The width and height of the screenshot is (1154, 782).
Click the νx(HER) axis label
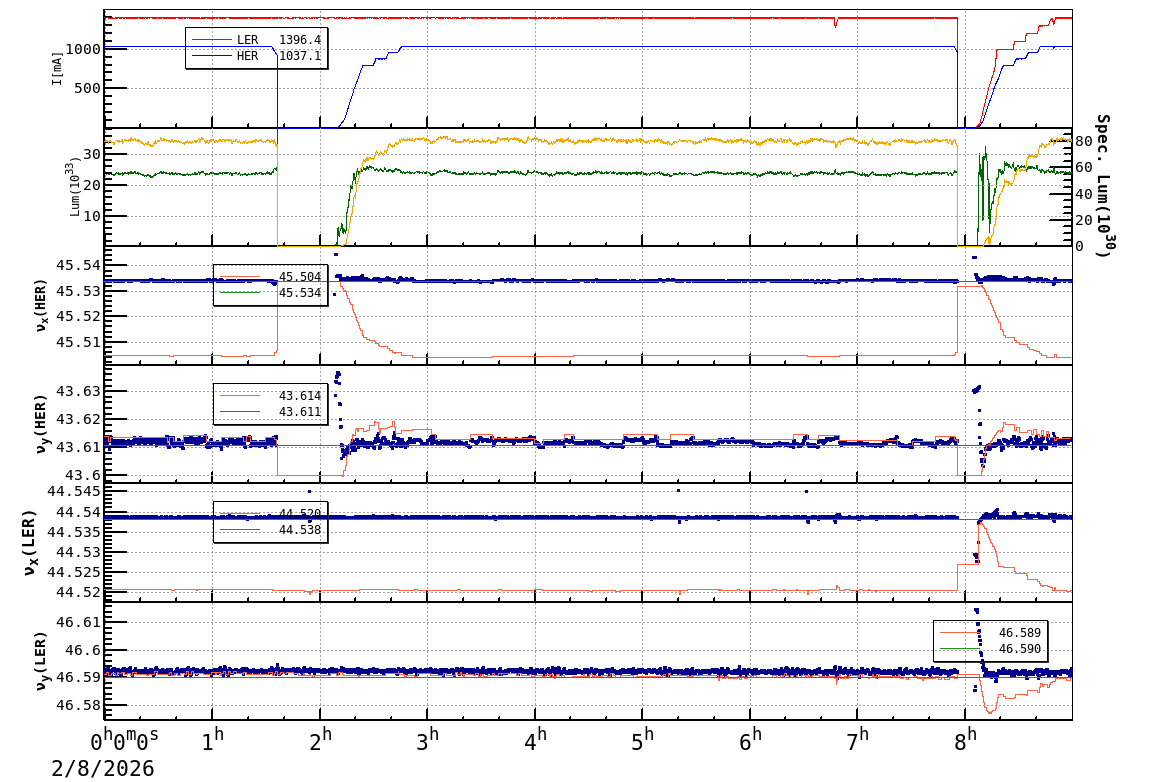pyautogui.click(x=40, y=305)
